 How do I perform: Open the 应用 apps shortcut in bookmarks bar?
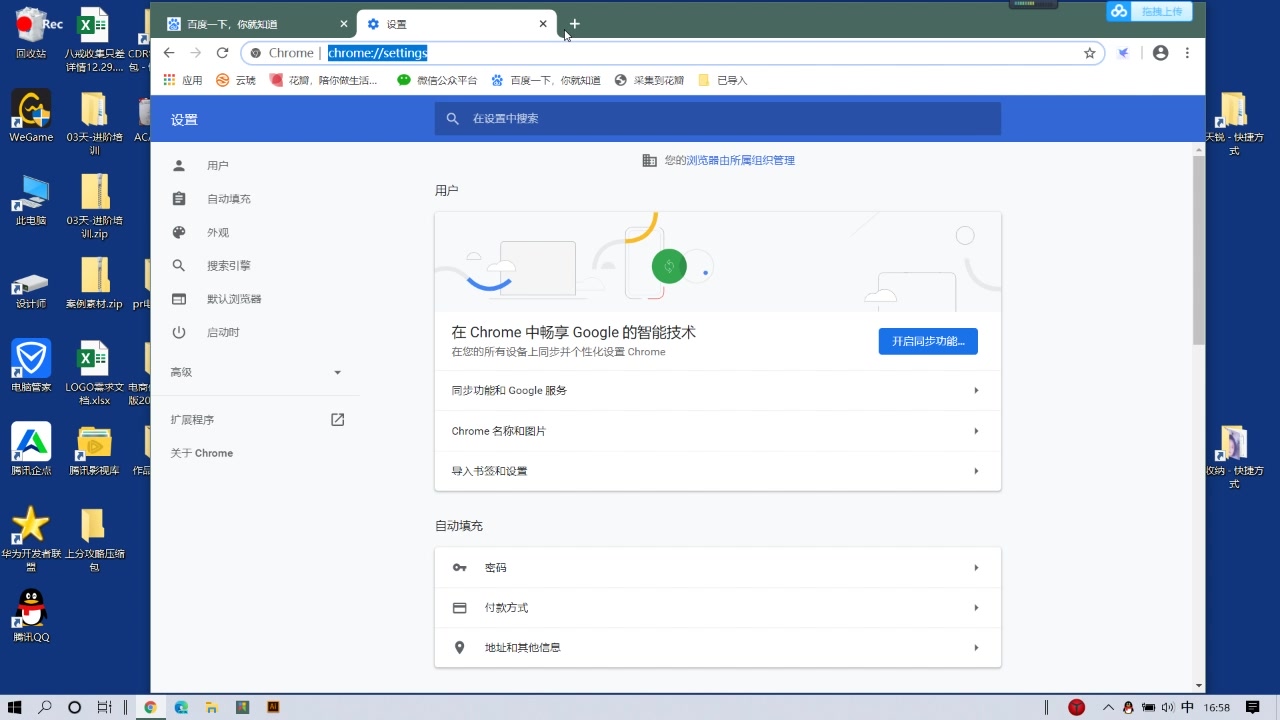tap(183, 80)
